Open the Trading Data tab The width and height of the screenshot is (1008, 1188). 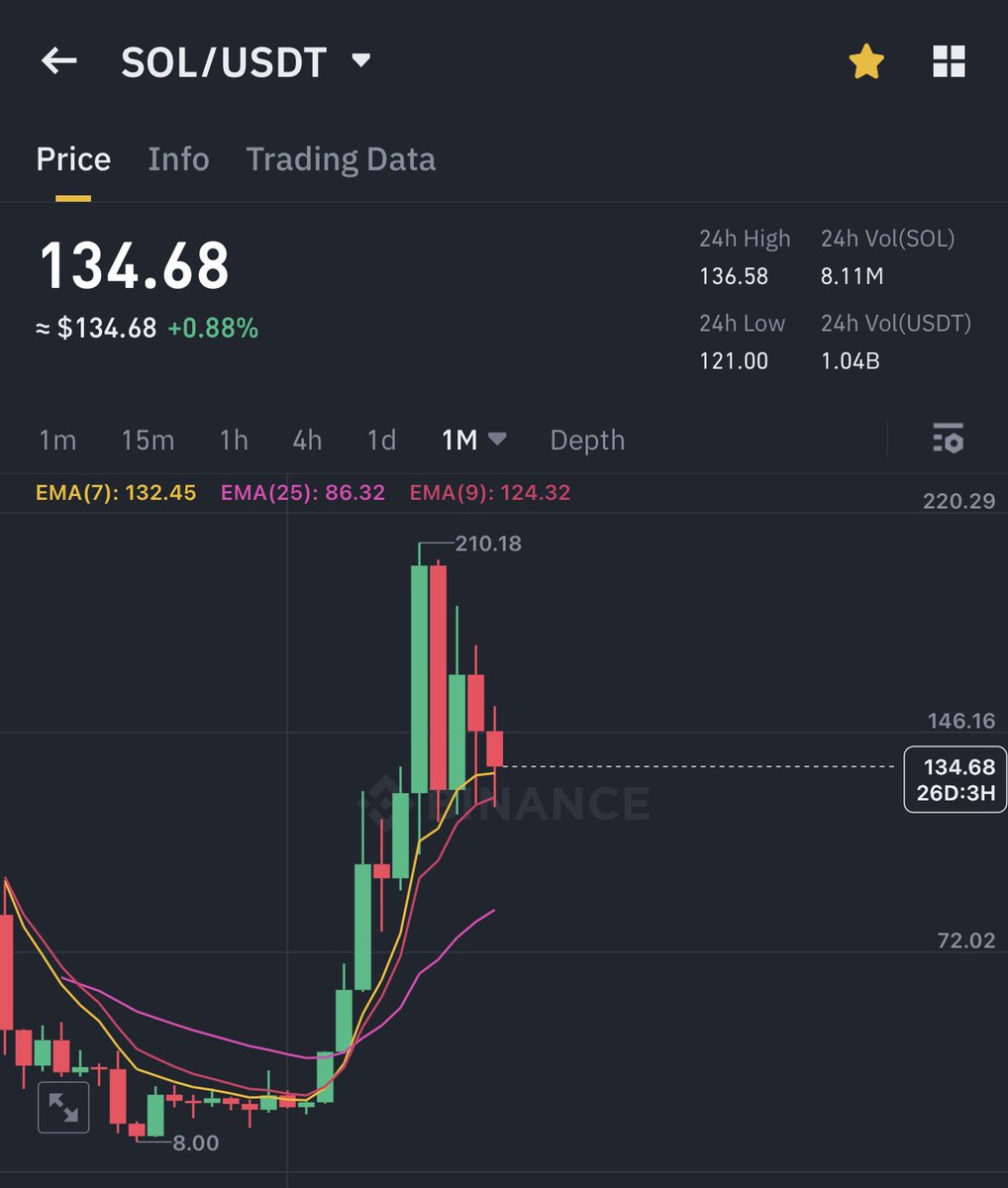[x=341, y=159]
